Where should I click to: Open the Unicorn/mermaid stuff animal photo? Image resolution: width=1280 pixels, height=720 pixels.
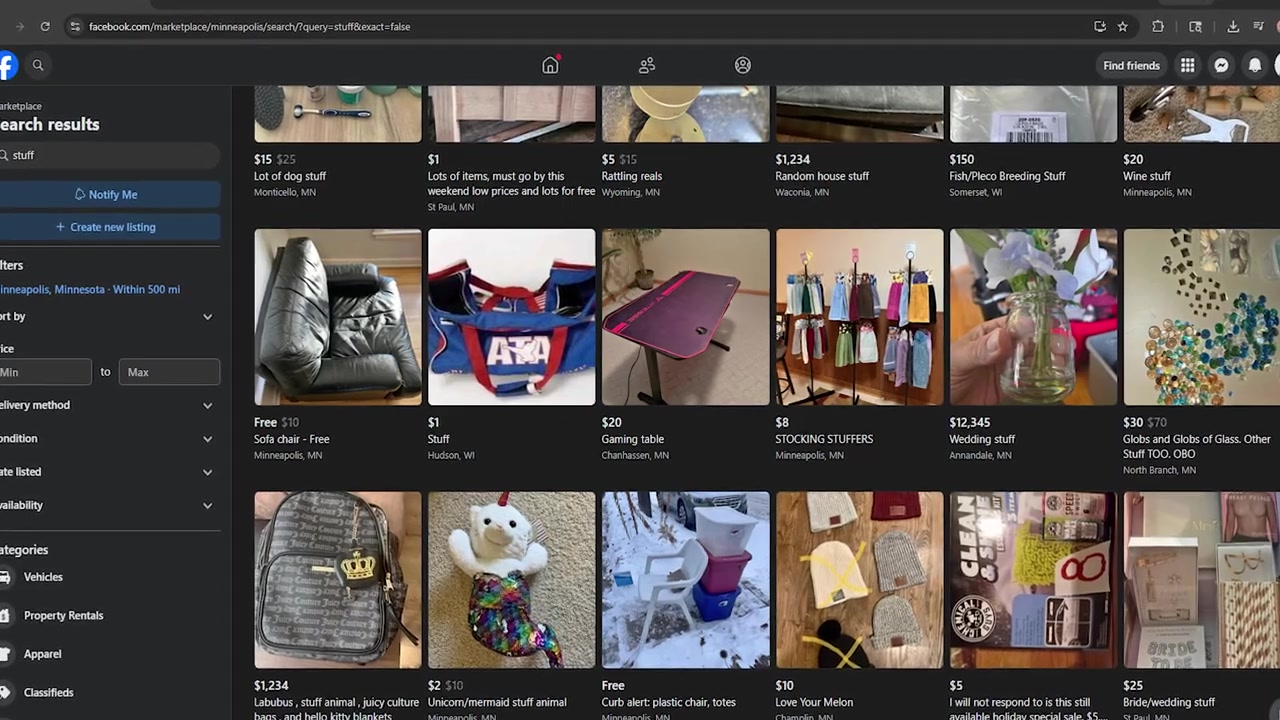point(512,580)
